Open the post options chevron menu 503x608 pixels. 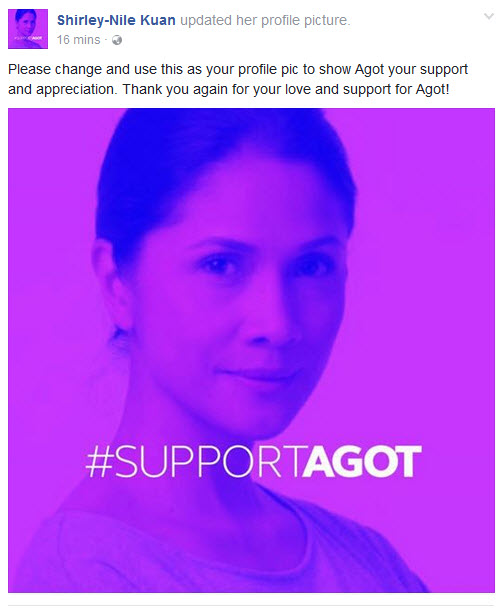coord(489,16)
